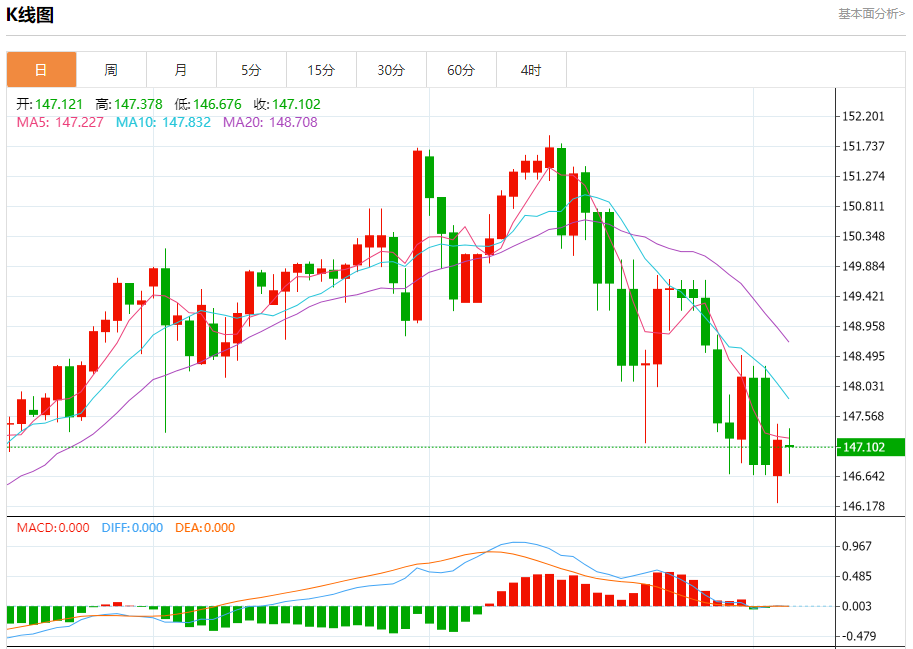This screenshot has height=649, width=913.
Task: Switch to the 周 weekly tab
Action: pyautogui.click(x=111, y=70)
